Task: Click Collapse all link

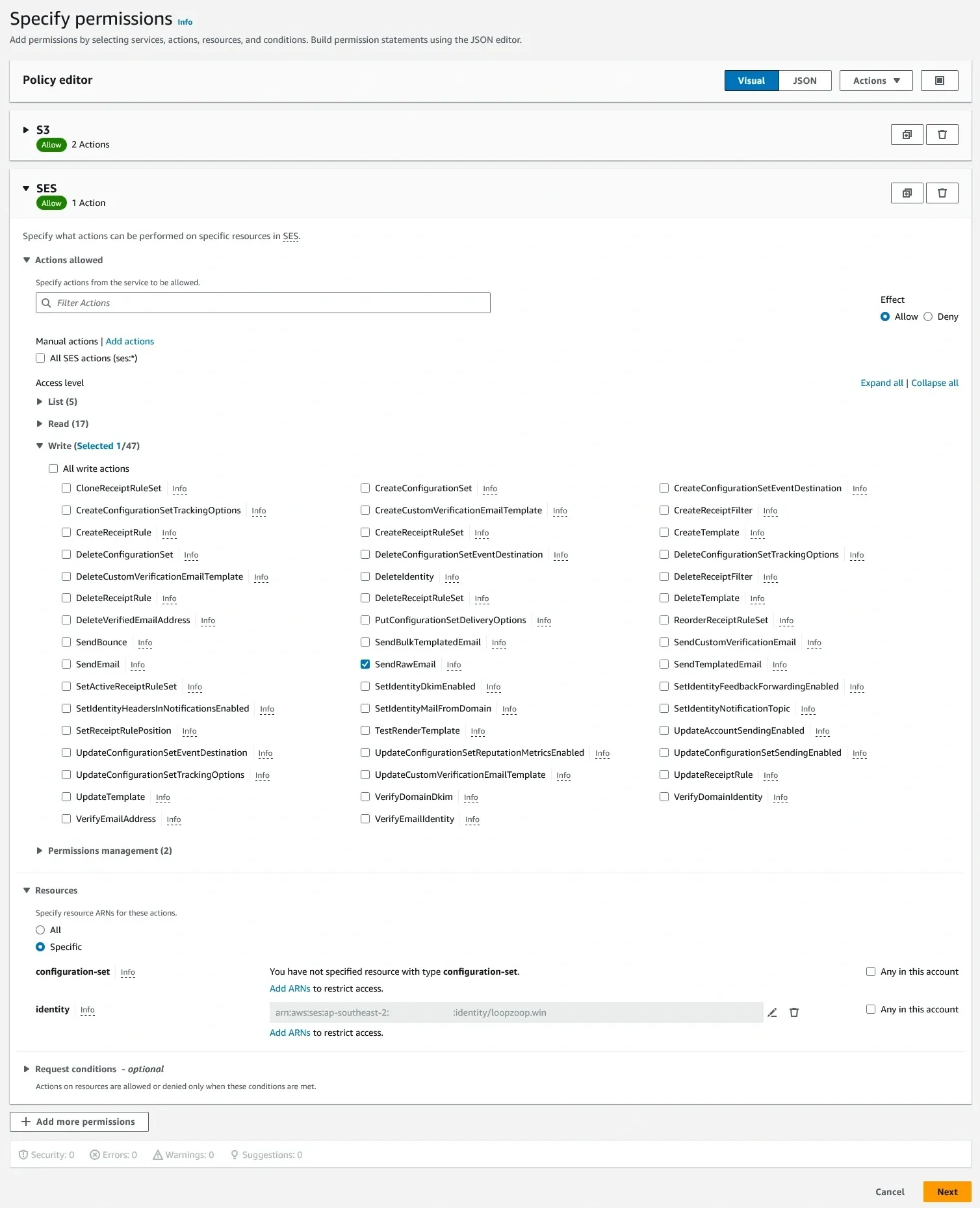Action: (935, 383)
